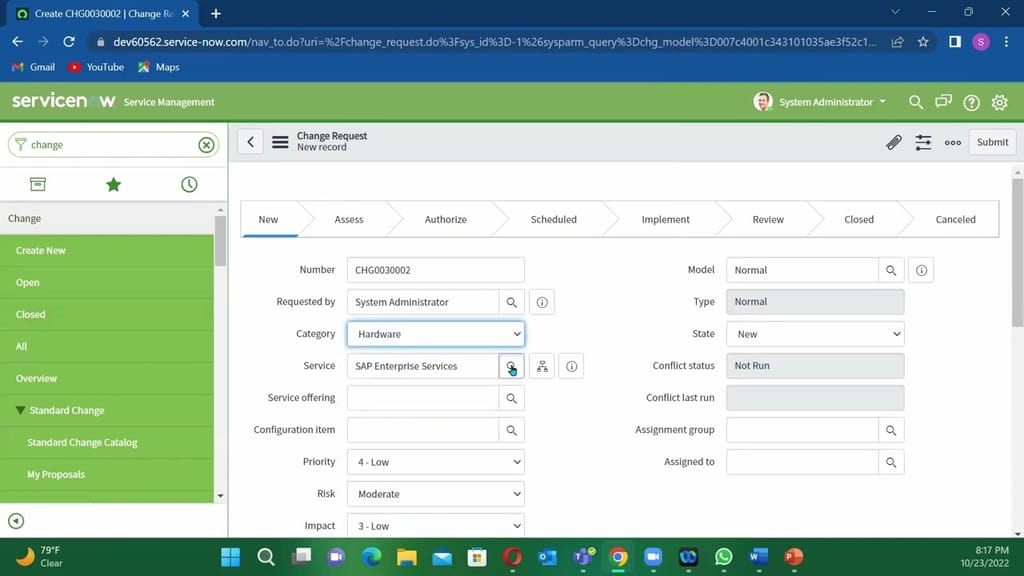Open the more options ellipsis menu

(x=952, y=142)
